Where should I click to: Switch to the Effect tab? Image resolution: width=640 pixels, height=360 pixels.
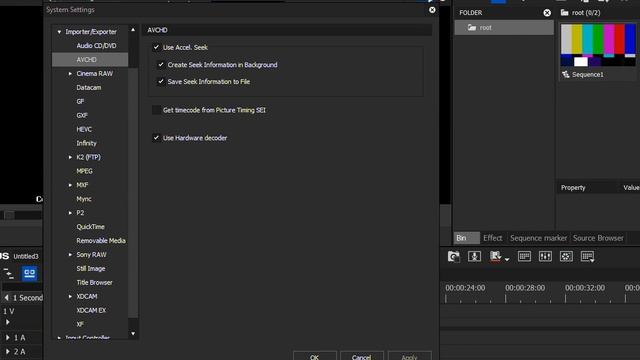click(493, 238)
